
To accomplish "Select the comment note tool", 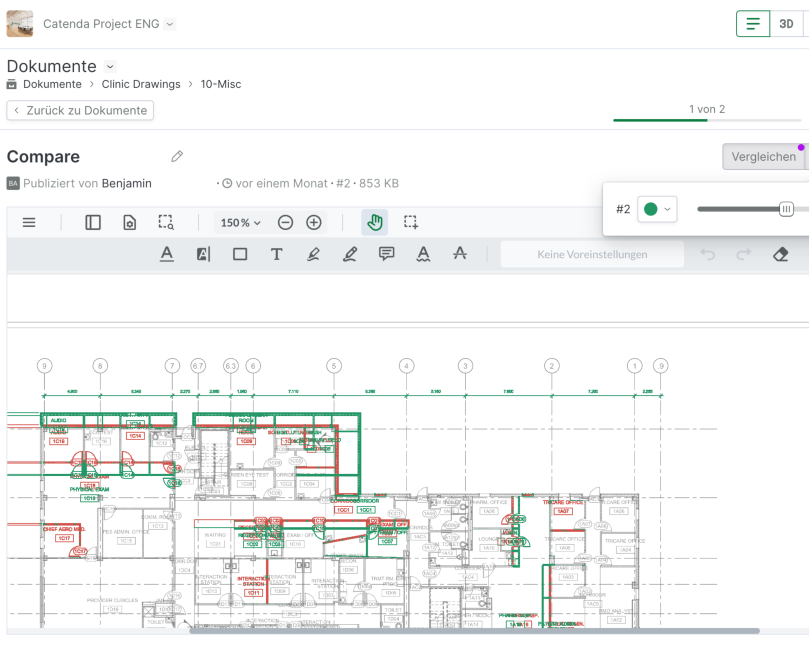I will click(x=386, y=254).
